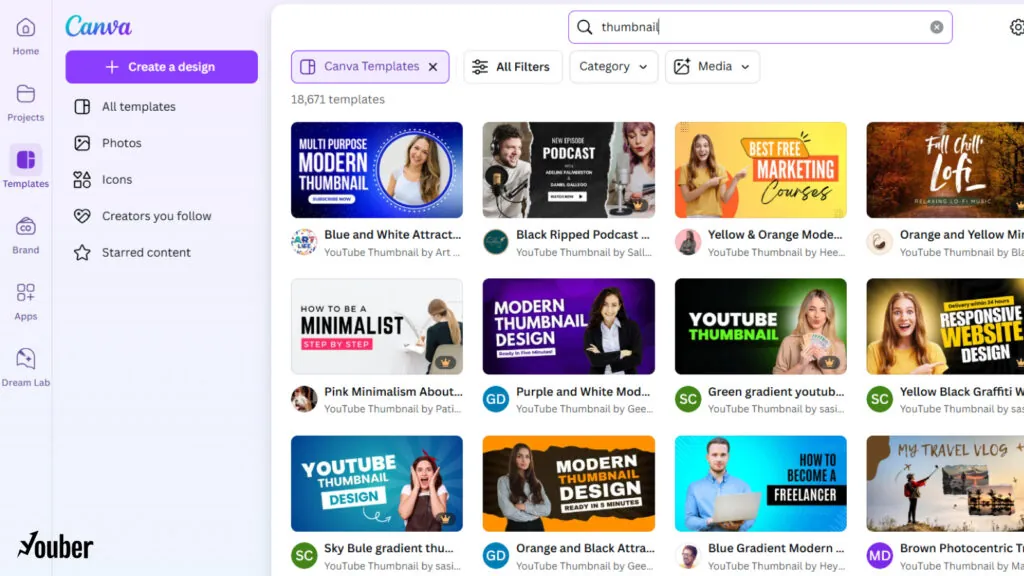The width and height of the screenshot is (1024, 576).
Task: Open Fall Chill Lofi template
Action: click(x=945, y=170)
